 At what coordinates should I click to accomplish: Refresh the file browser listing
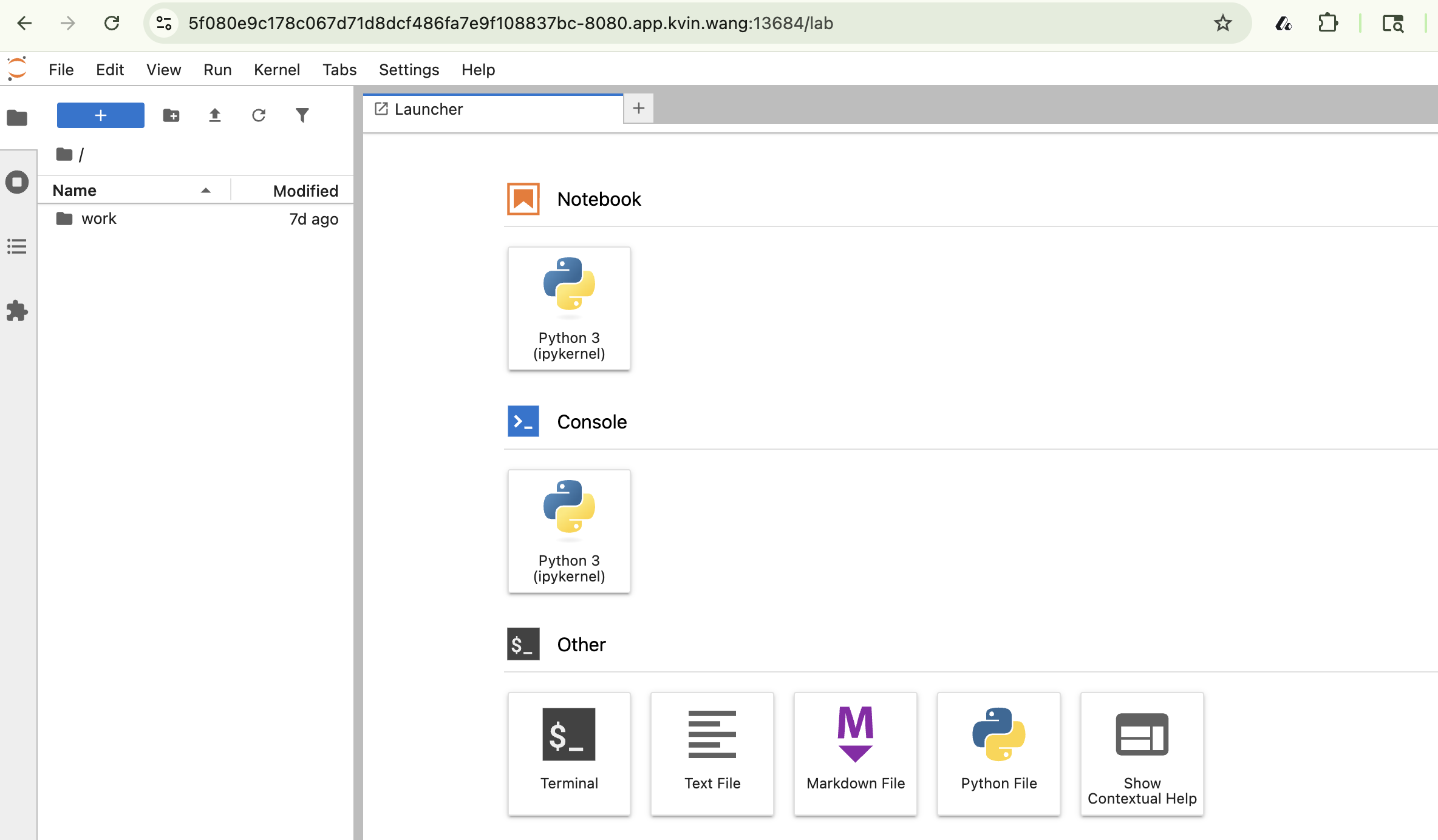pos(259,115)
